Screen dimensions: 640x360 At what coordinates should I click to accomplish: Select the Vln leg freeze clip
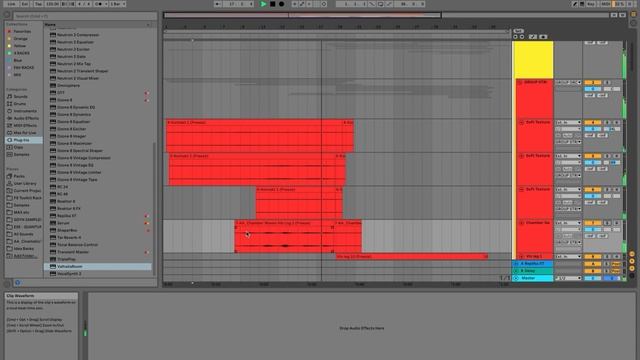412,256
